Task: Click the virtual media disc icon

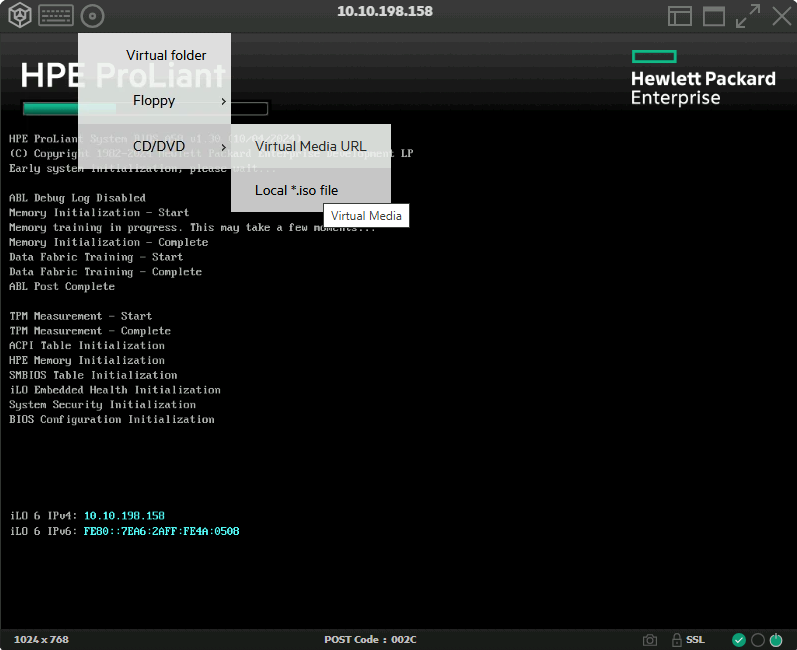Action: coord(93,16)
